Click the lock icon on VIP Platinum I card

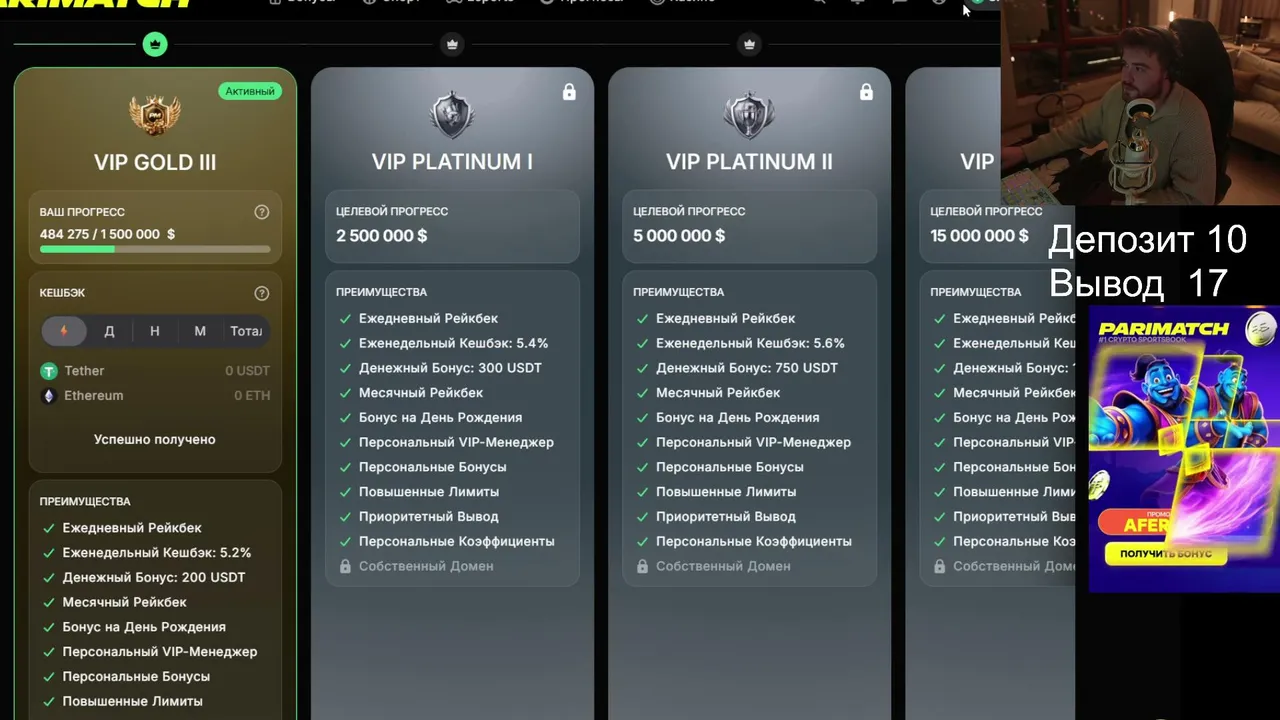[x=569, y=92]
